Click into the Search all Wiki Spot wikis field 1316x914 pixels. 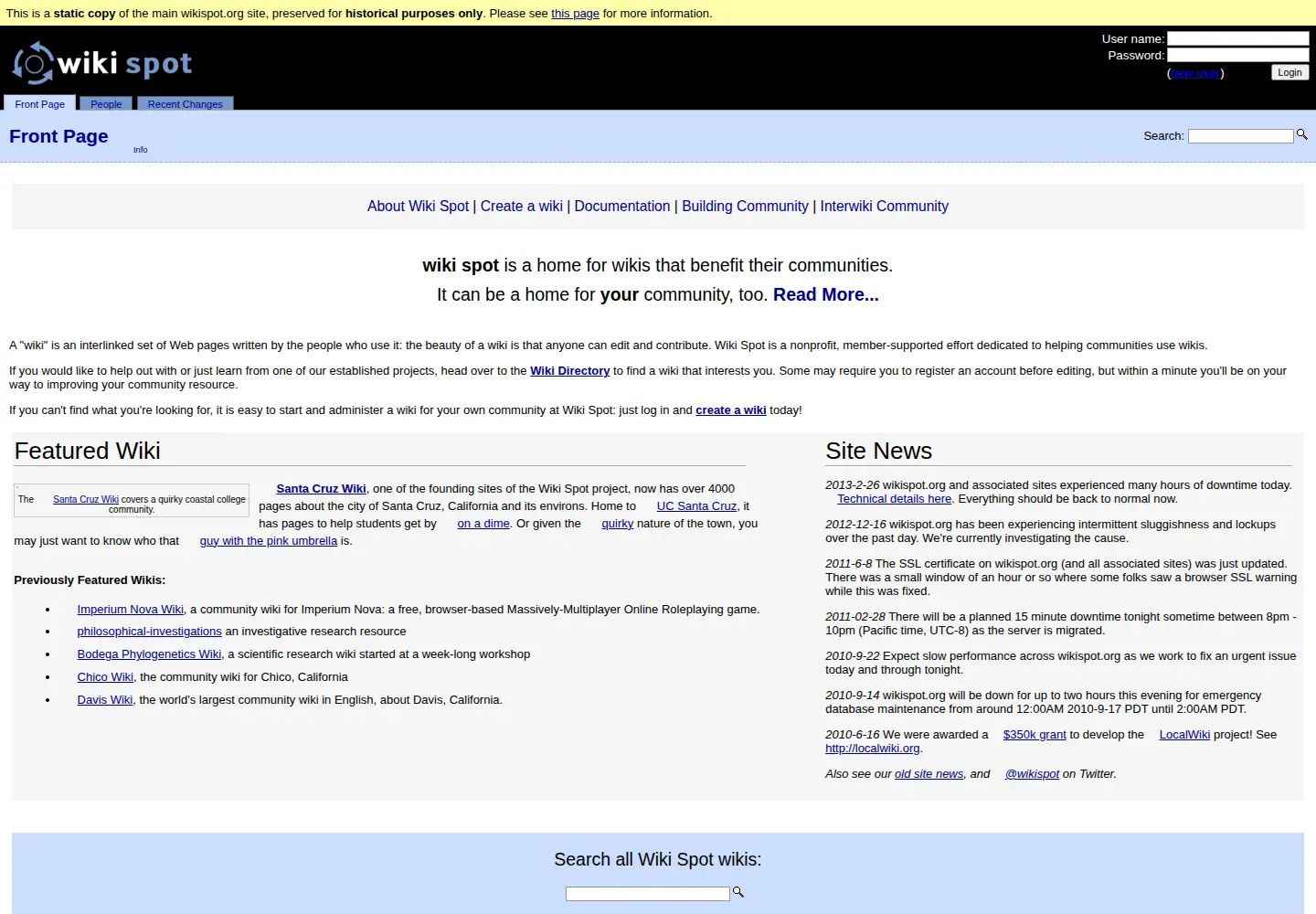(648, 893)
